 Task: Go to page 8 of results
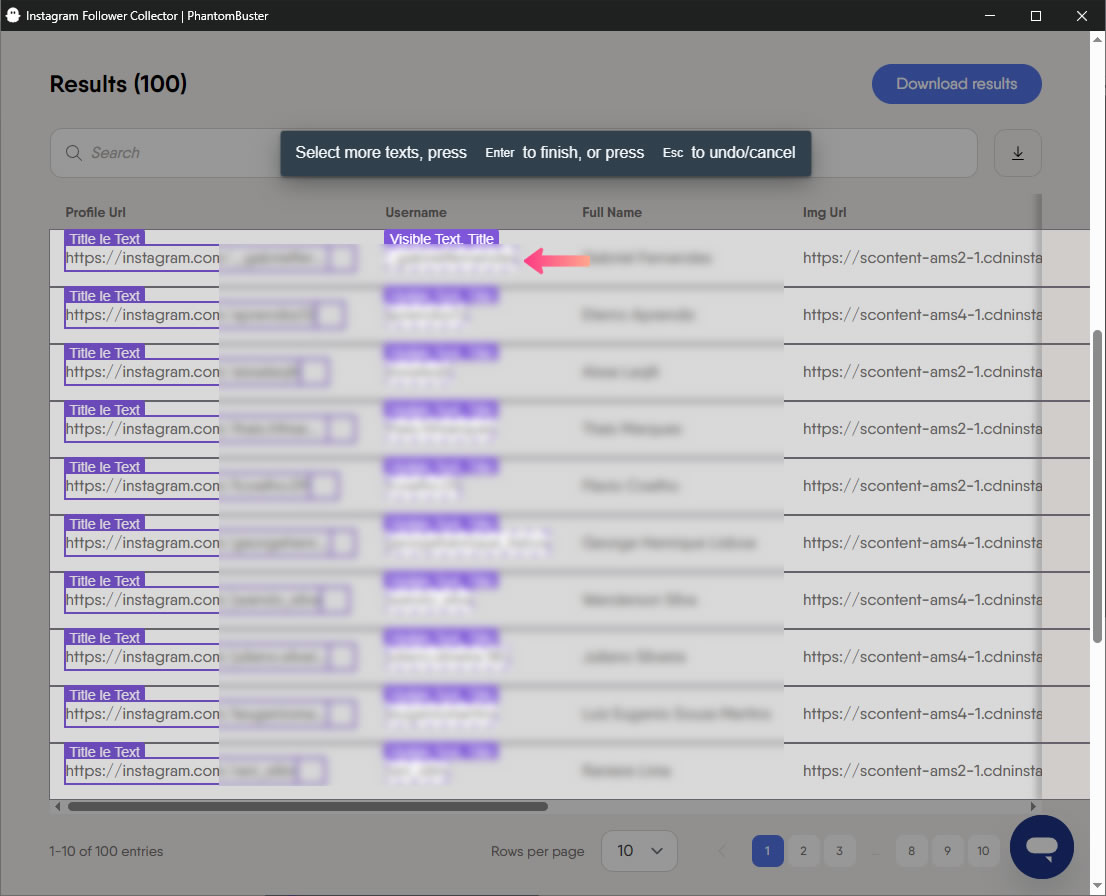tap(911, 851)
